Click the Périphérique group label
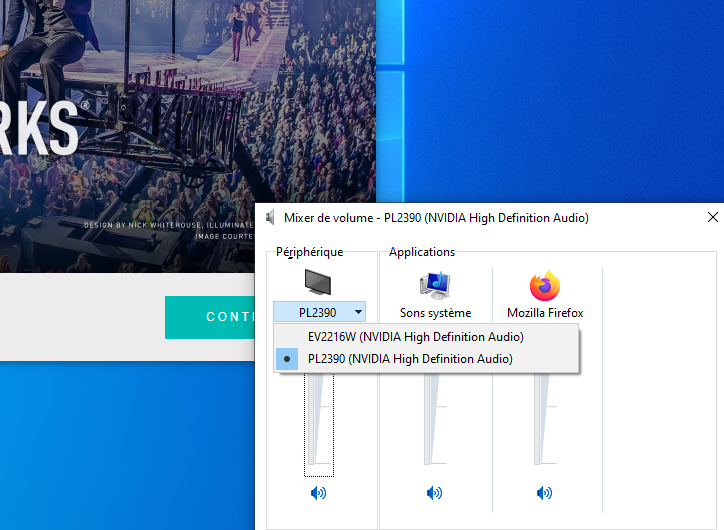The height and width of the screenshot is (530, 724). pos(309,252)
